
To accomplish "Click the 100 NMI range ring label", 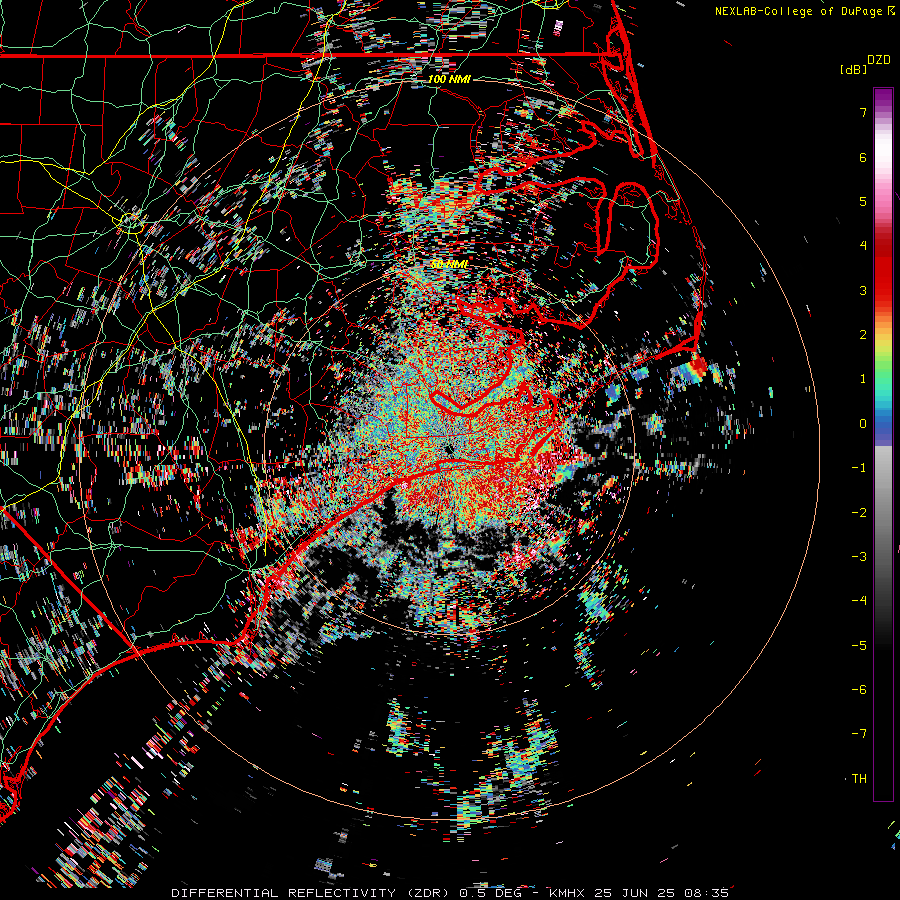I will (449, 79).
